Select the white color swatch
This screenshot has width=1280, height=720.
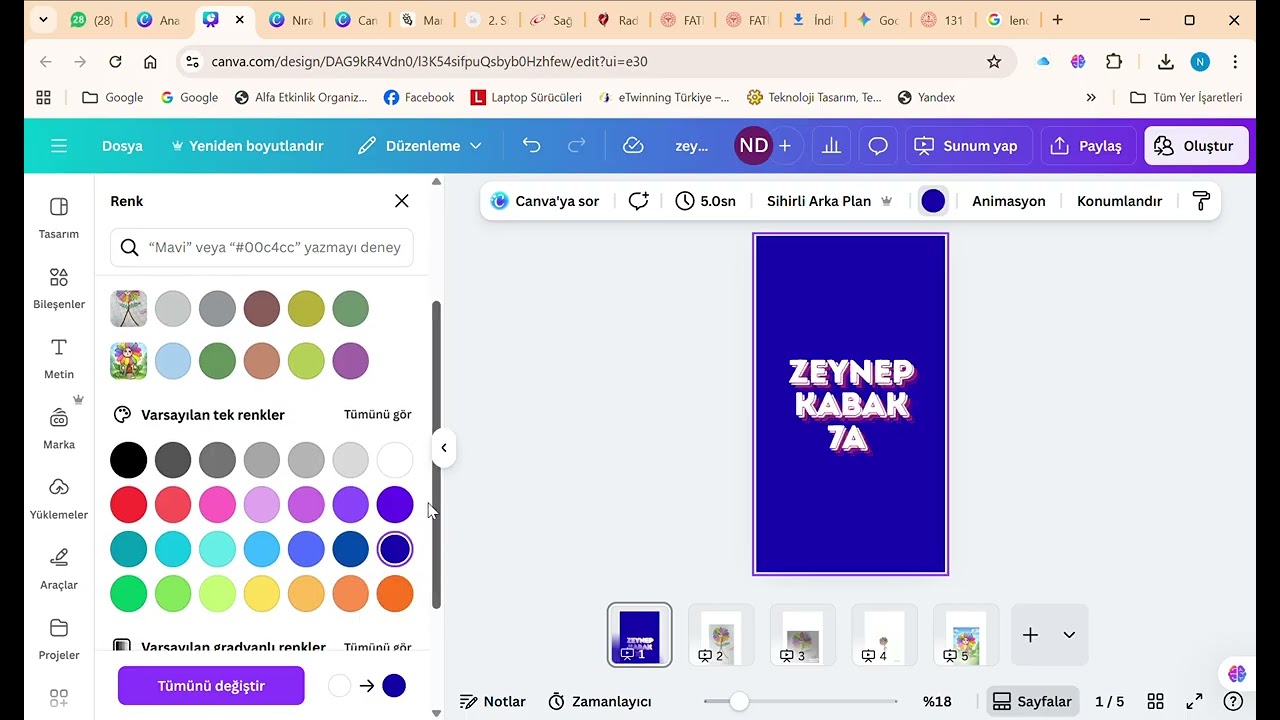click(395, 460)
